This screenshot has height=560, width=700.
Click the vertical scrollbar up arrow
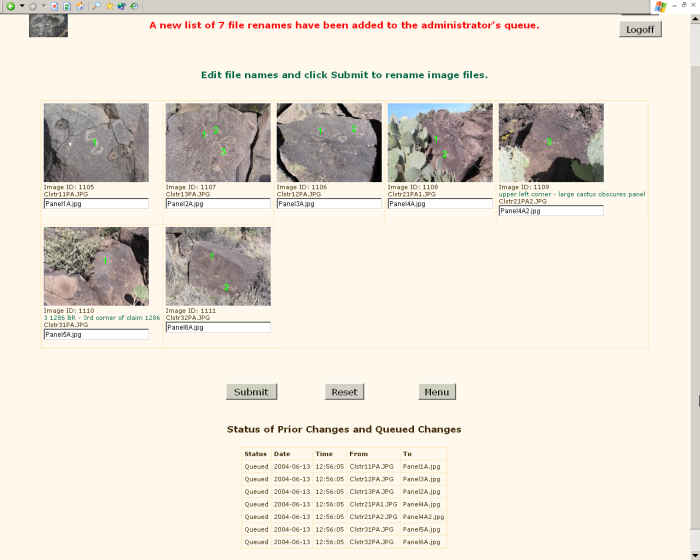[694, 20]
